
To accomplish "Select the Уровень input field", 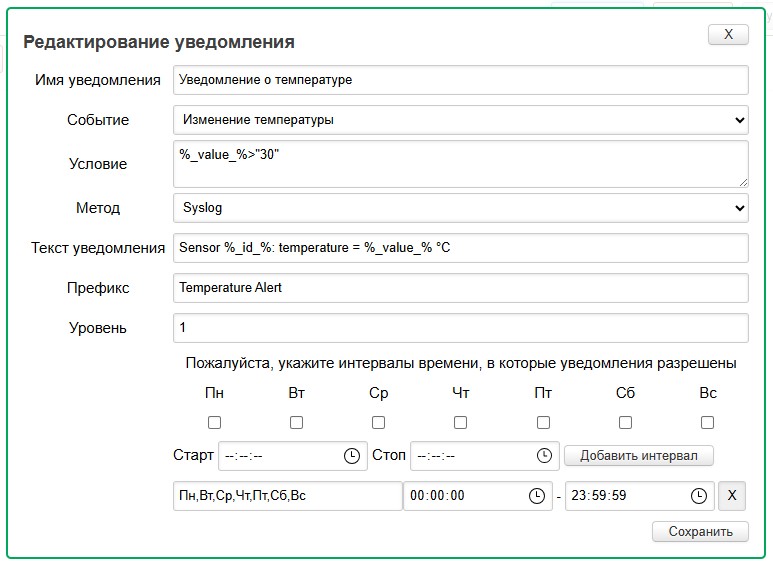I will (x=460, y=328).
